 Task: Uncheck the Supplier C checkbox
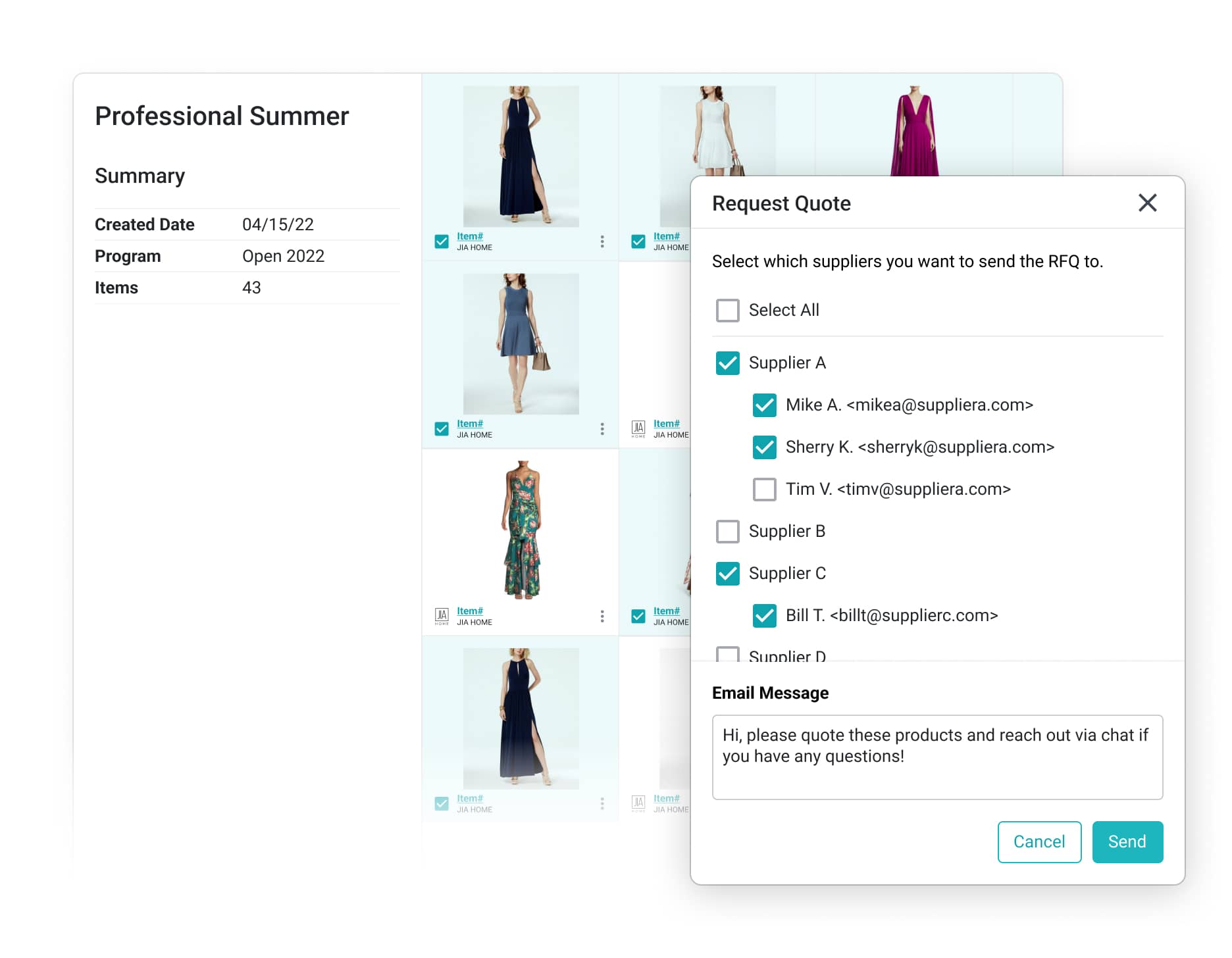[727, 574]
